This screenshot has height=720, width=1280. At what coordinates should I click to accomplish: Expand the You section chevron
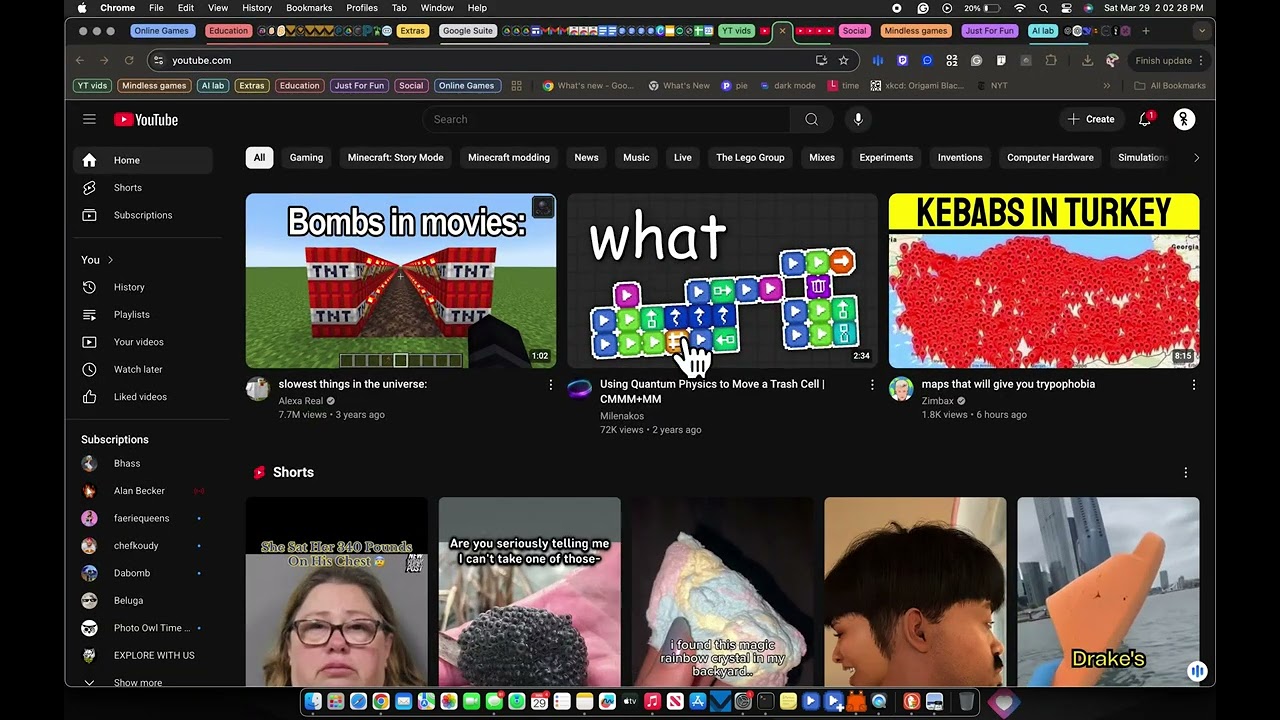110,260
